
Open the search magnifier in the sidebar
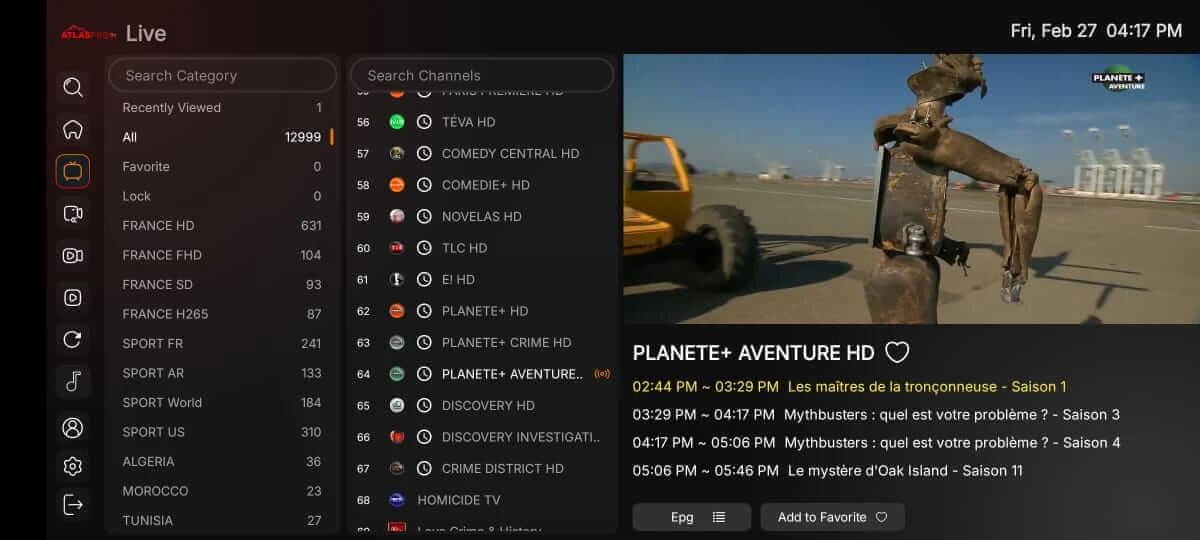[x=72, y=88]
